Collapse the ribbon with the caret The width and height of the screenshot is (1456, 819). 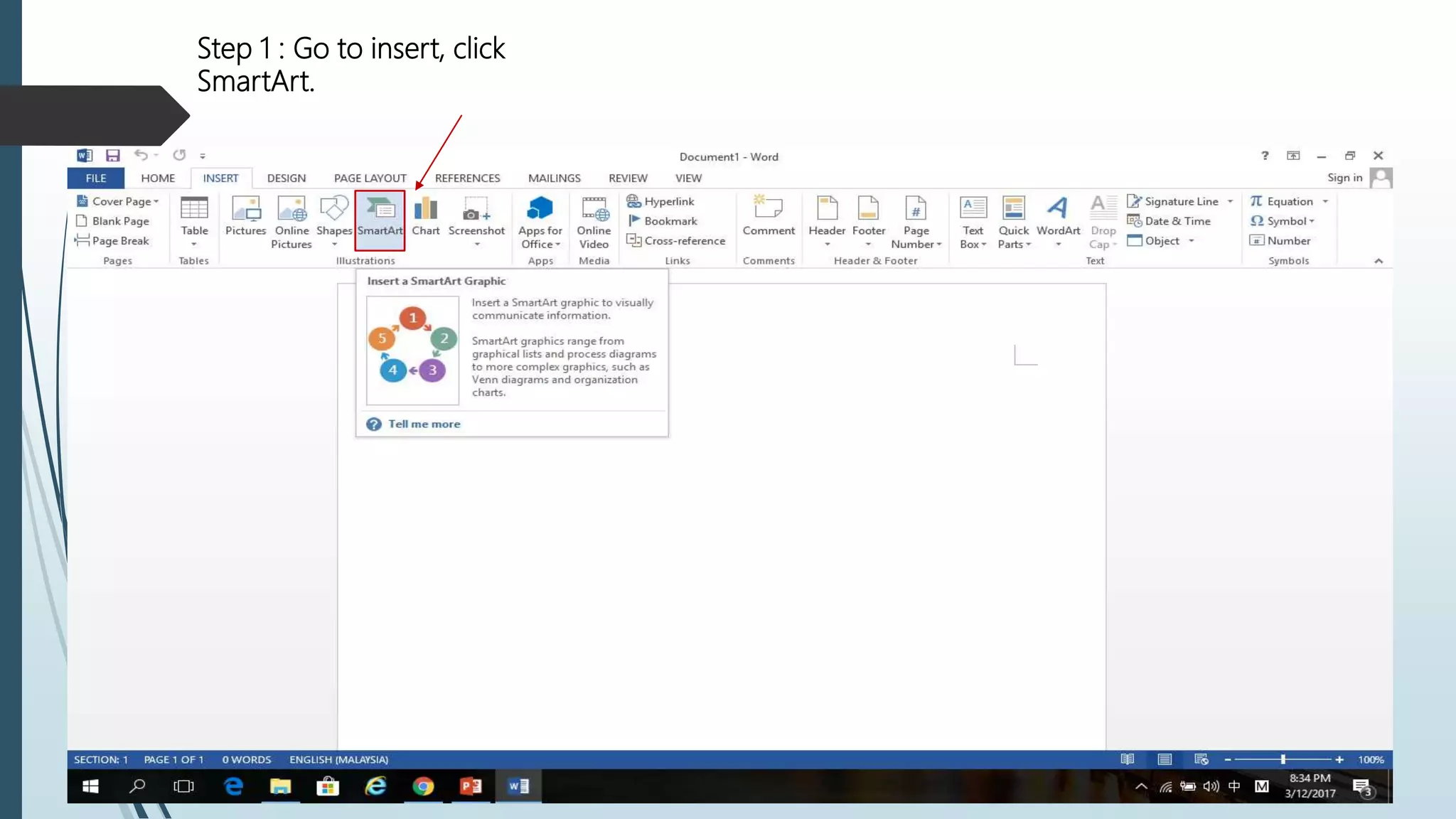pos(1379,261)
